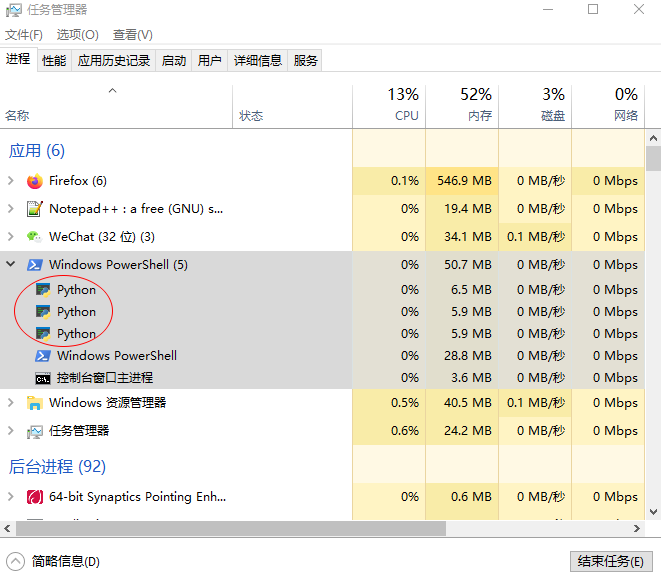Switch to the 启动 tab

click(x=174, y=61)
